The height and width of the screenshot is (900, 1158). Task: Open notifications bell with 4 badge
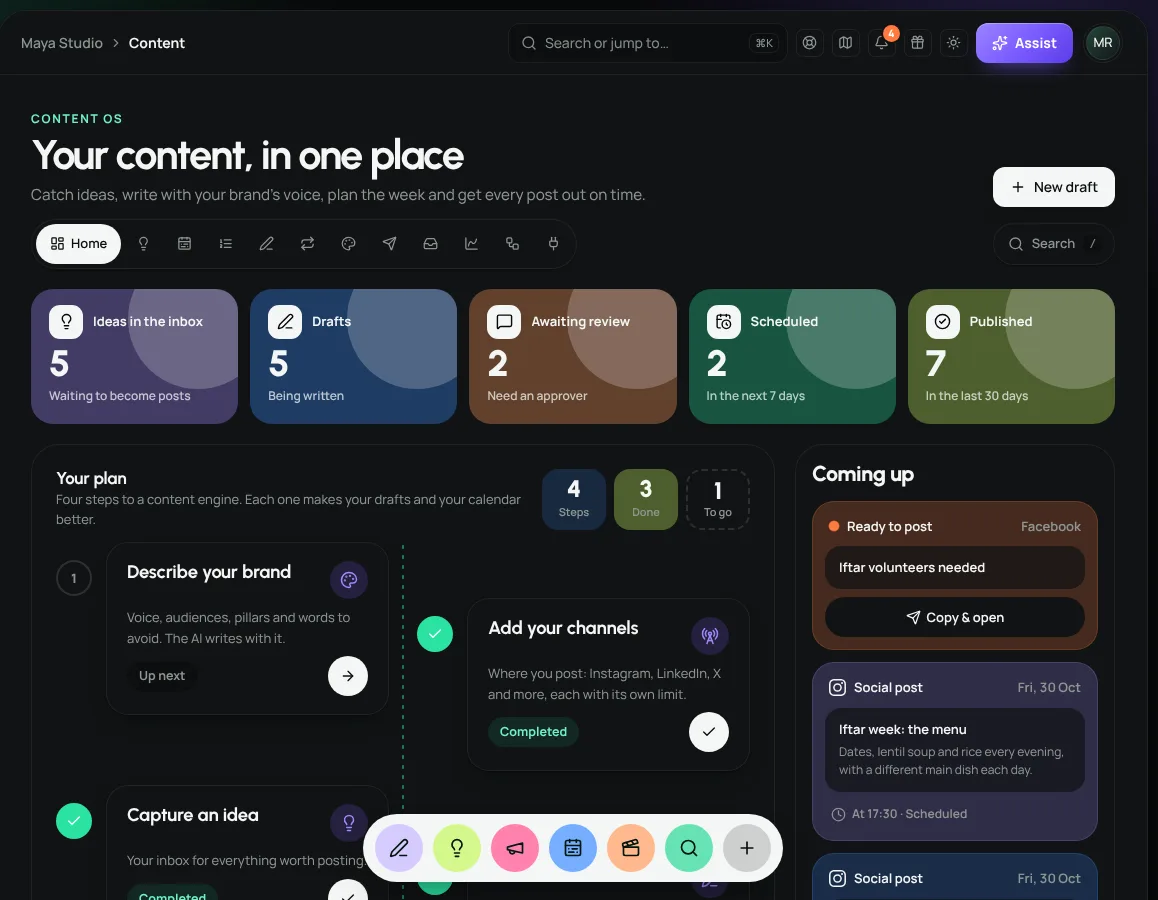[x=882, y=43]
